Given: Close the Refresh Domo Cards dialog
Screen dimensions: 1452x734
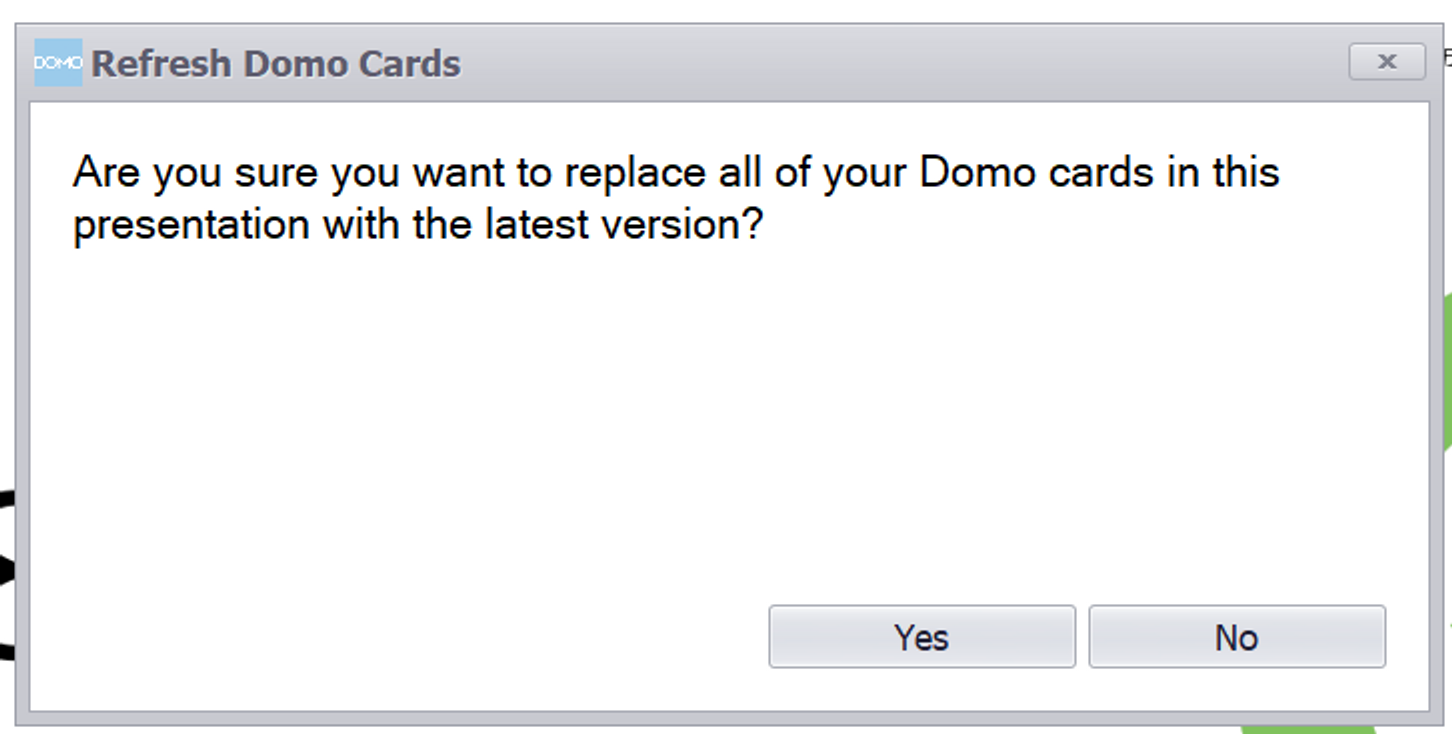Looking at the screenshot, I should click(x=1387, y=61).
